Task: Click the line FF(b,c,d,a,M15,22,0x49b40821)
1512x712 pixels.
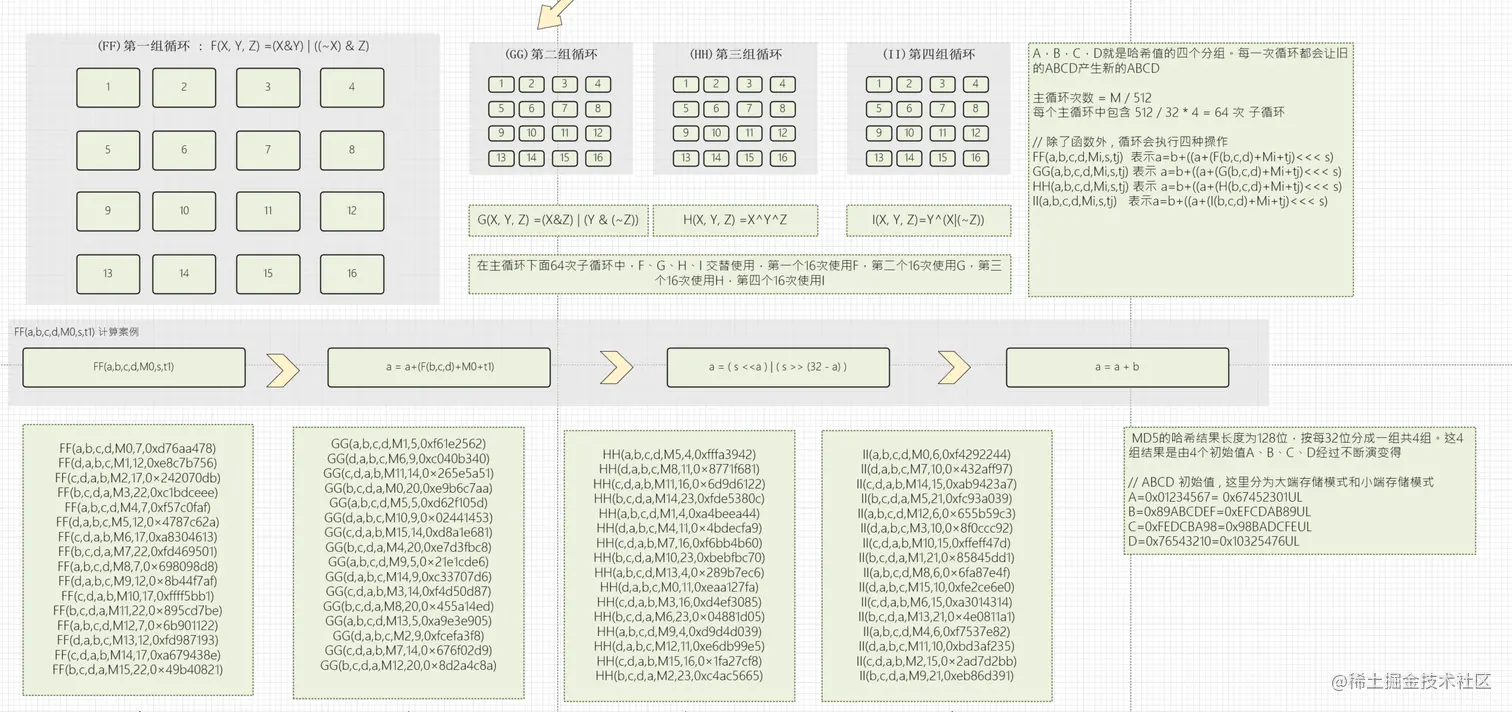Action: 138,669
